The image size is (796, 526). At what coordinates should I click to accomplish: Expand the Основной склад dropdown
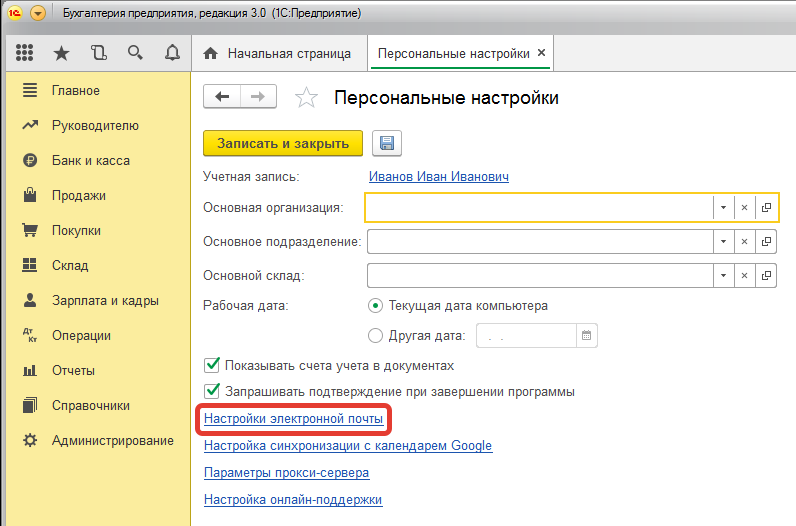coord(723,275)
